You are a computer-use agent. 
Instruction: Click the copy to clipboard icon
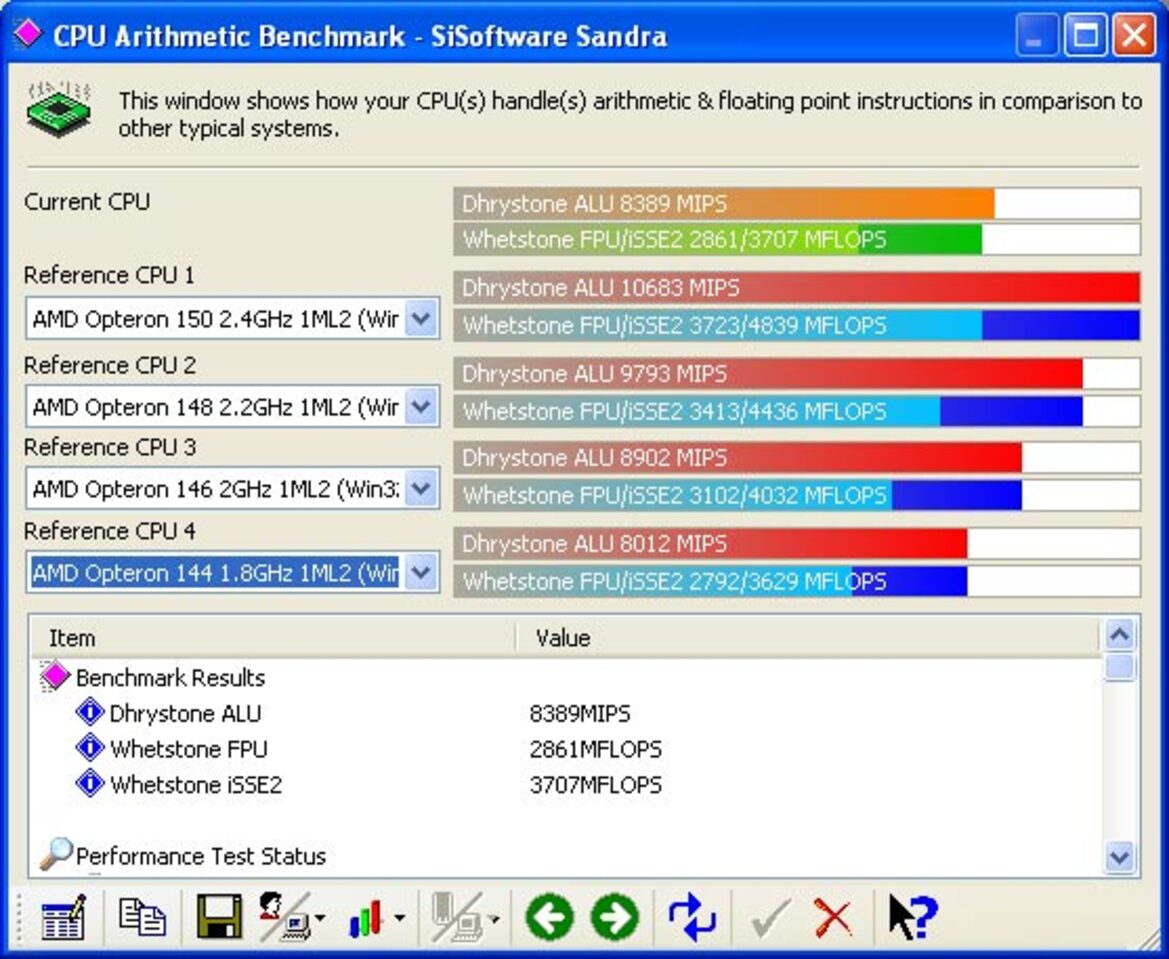click(x=142, y=917)
